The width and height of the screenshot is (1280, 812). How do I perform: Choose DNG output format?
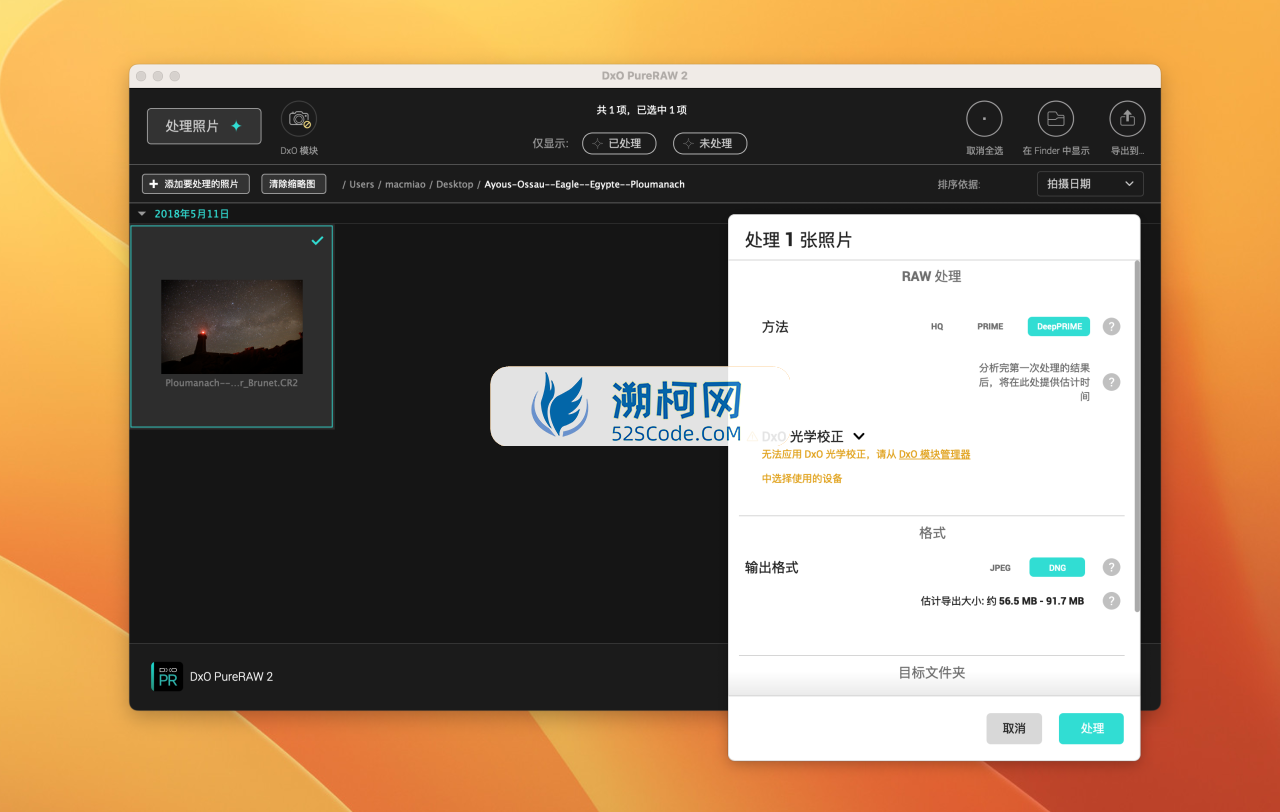1057,568
